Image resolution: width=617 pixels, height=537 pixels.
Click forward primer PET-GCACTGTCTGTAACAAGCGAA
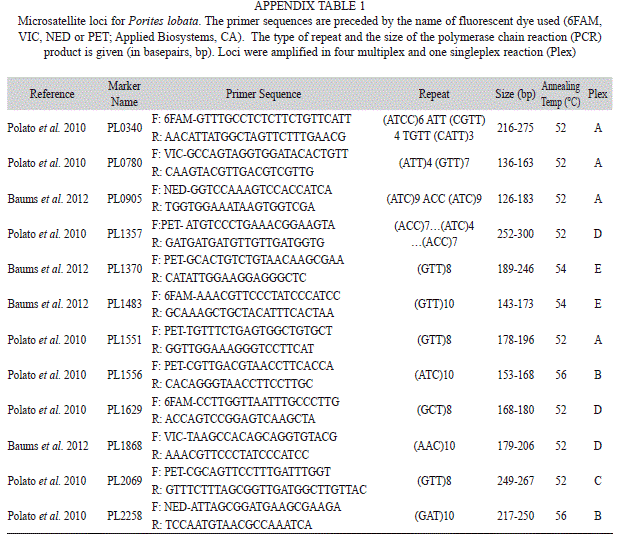point(253,260)
